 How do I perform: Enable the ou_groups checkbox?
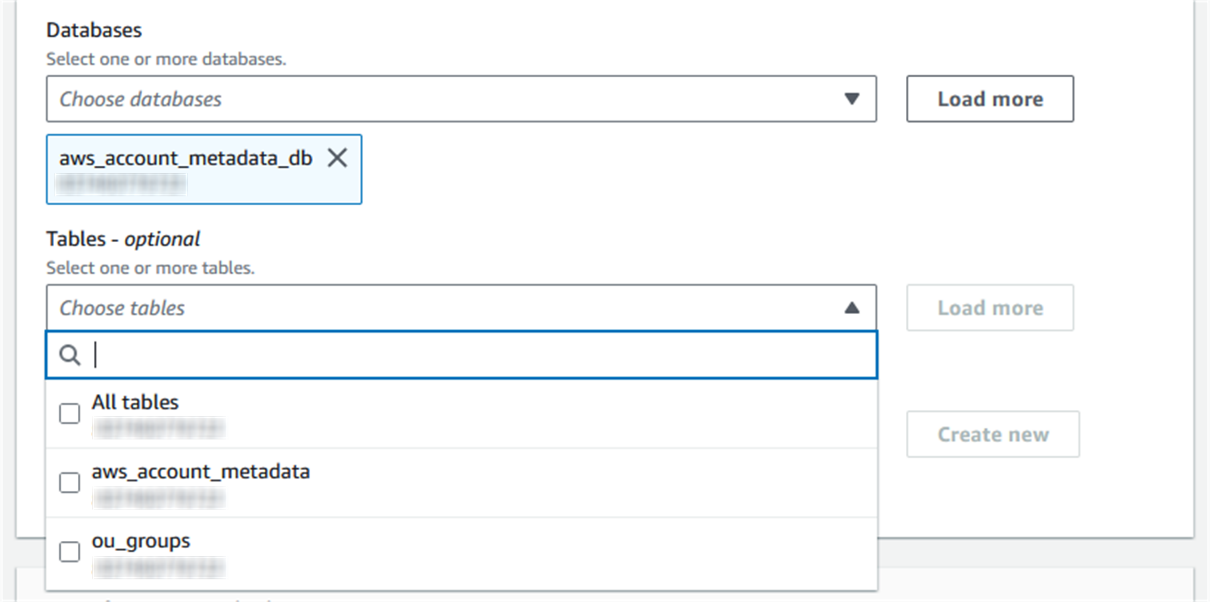tap(69, 551)
